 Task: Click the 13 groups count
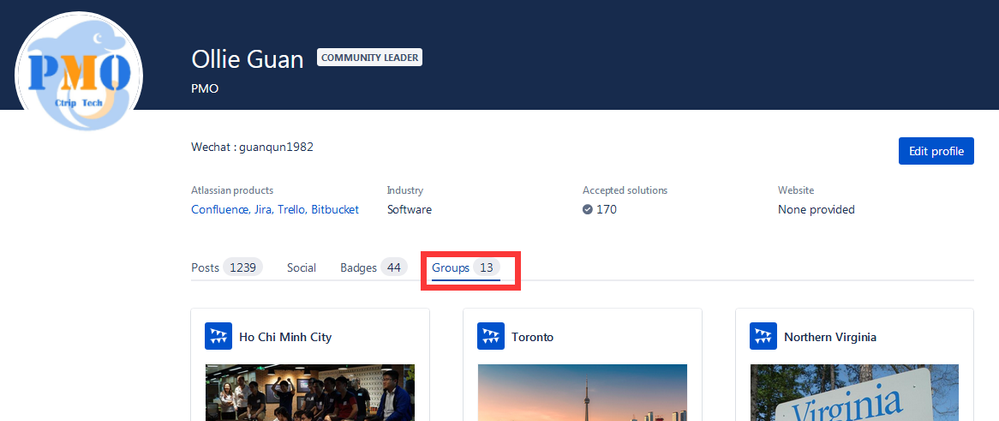(487, 268)
